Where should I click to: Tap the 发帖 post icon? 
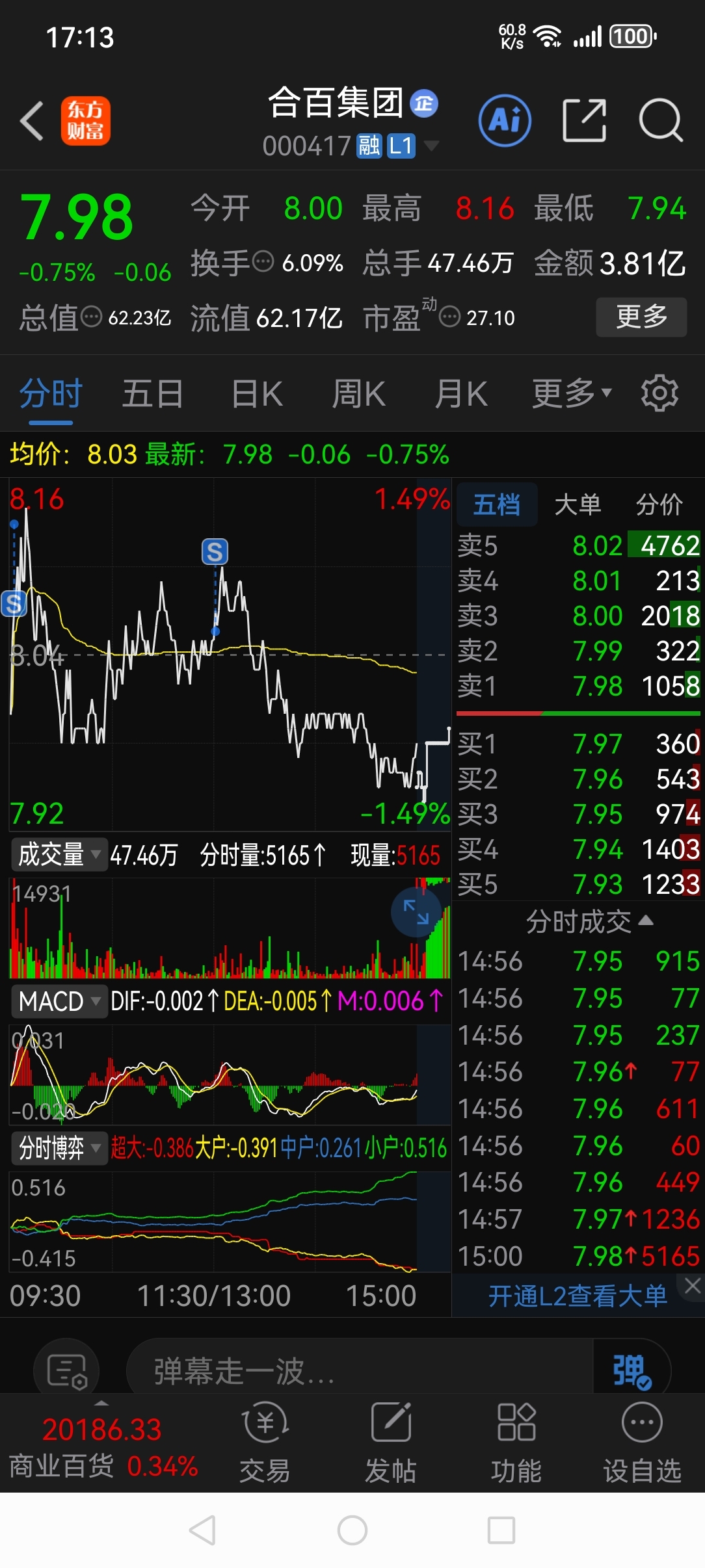[x=390, y=1444]
